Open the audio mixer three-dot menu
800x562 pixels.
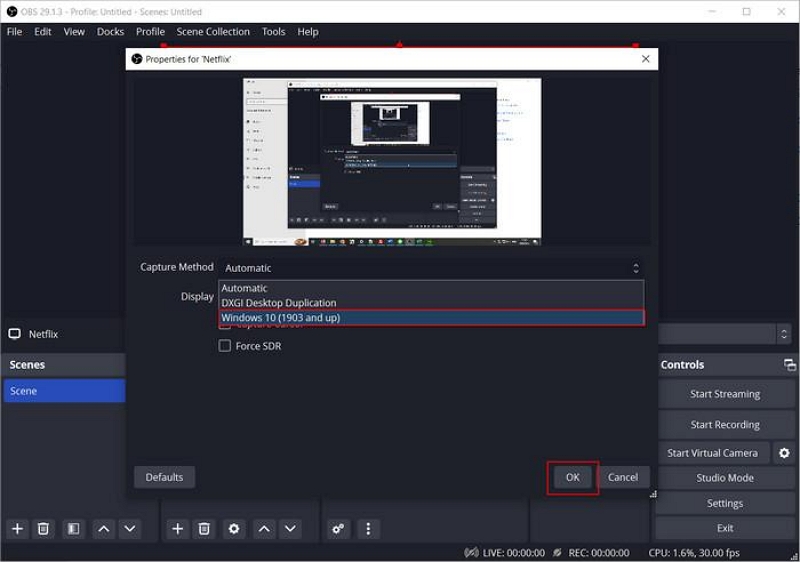pos(368,528)
